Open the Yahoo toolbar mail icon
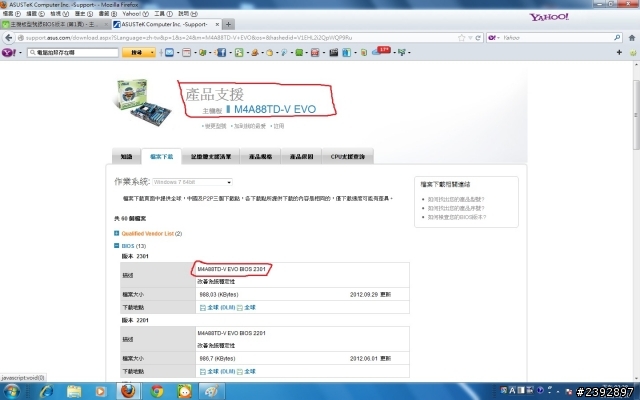Screen dimensions: 640x400 (169, 52)
